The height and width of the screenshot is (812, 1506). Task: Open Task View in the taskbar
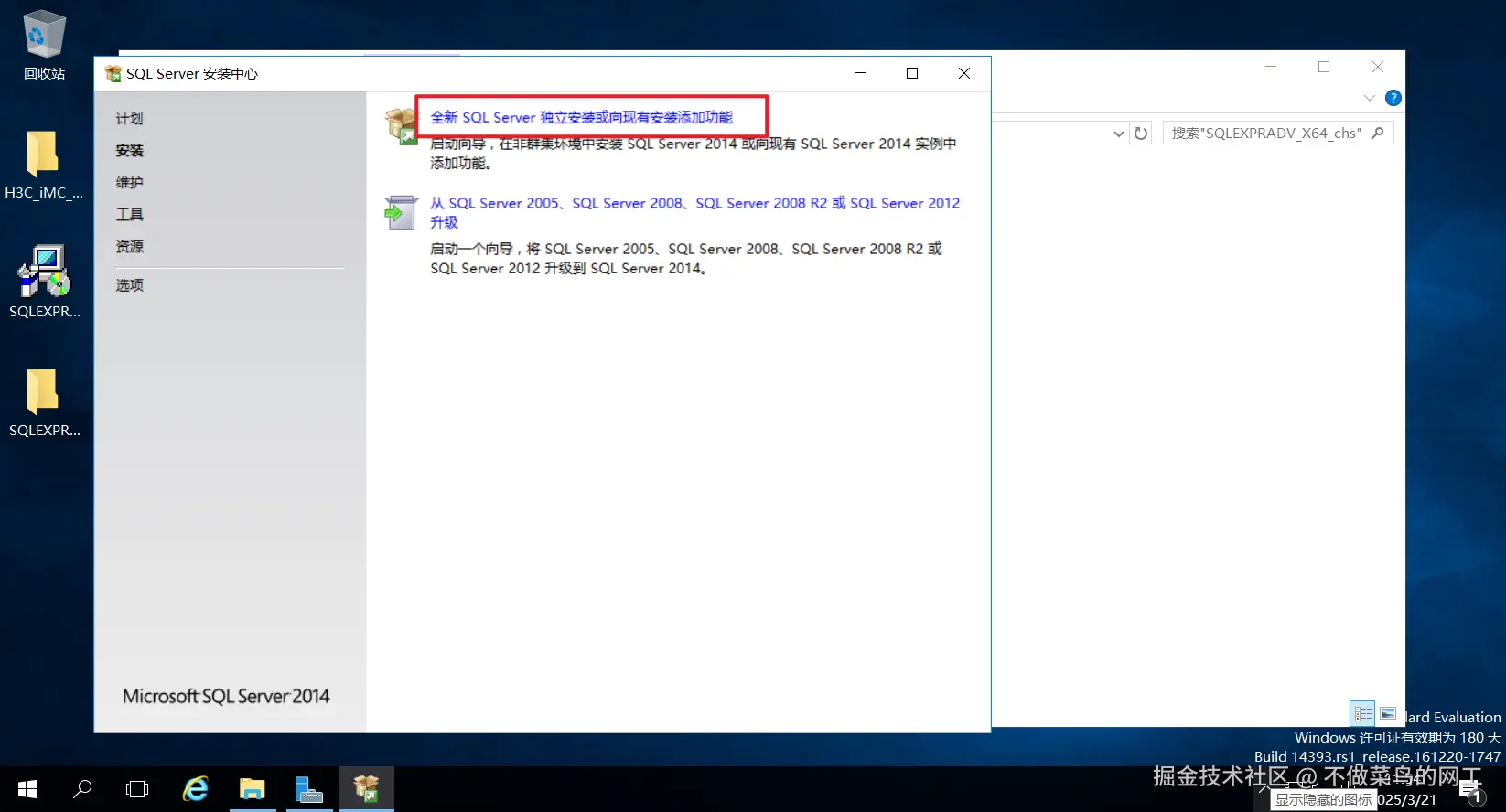[137, 789]
